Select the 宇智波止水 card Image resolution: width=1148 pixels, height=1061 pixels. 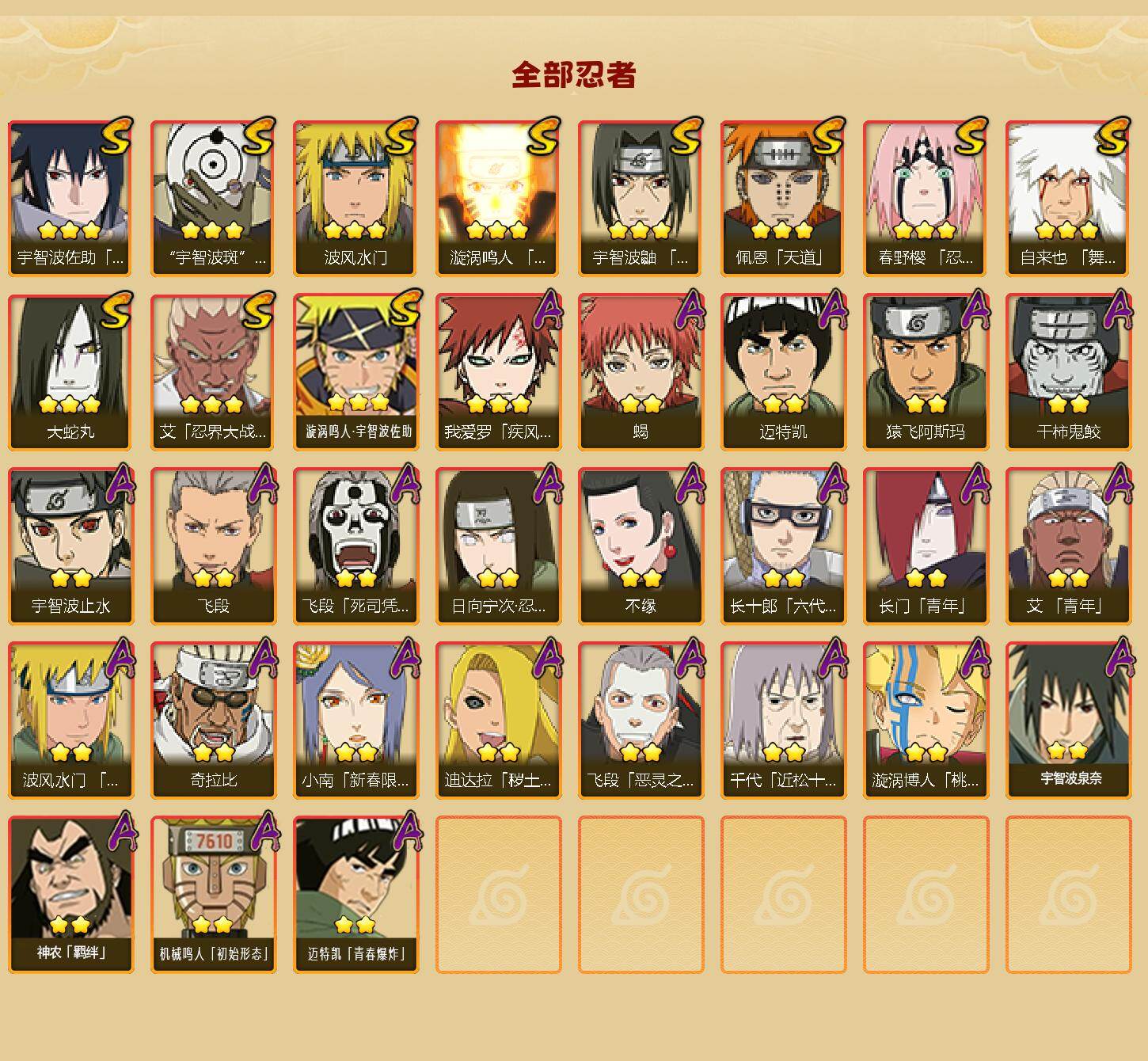[70, 546]
